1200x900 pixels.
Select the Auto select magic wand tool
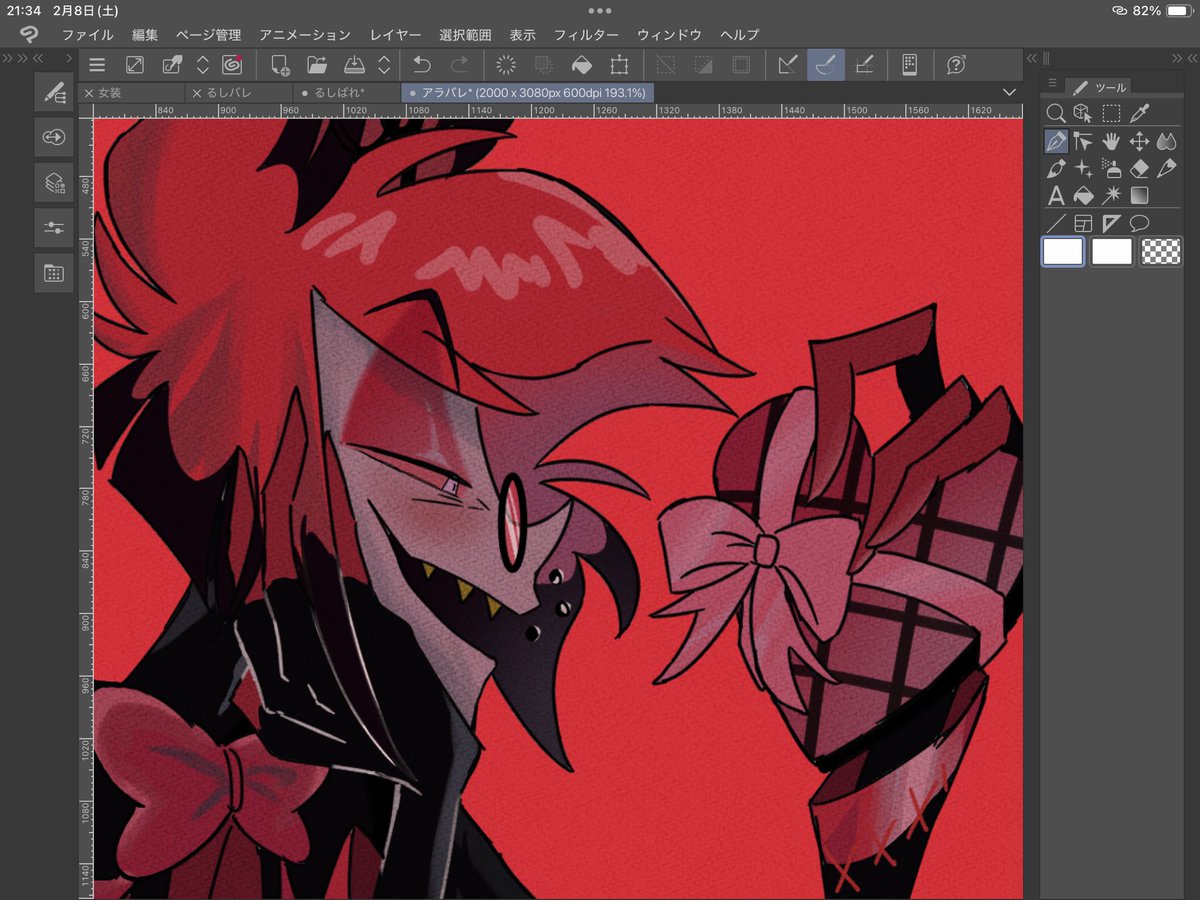[x=1111, y=195]
